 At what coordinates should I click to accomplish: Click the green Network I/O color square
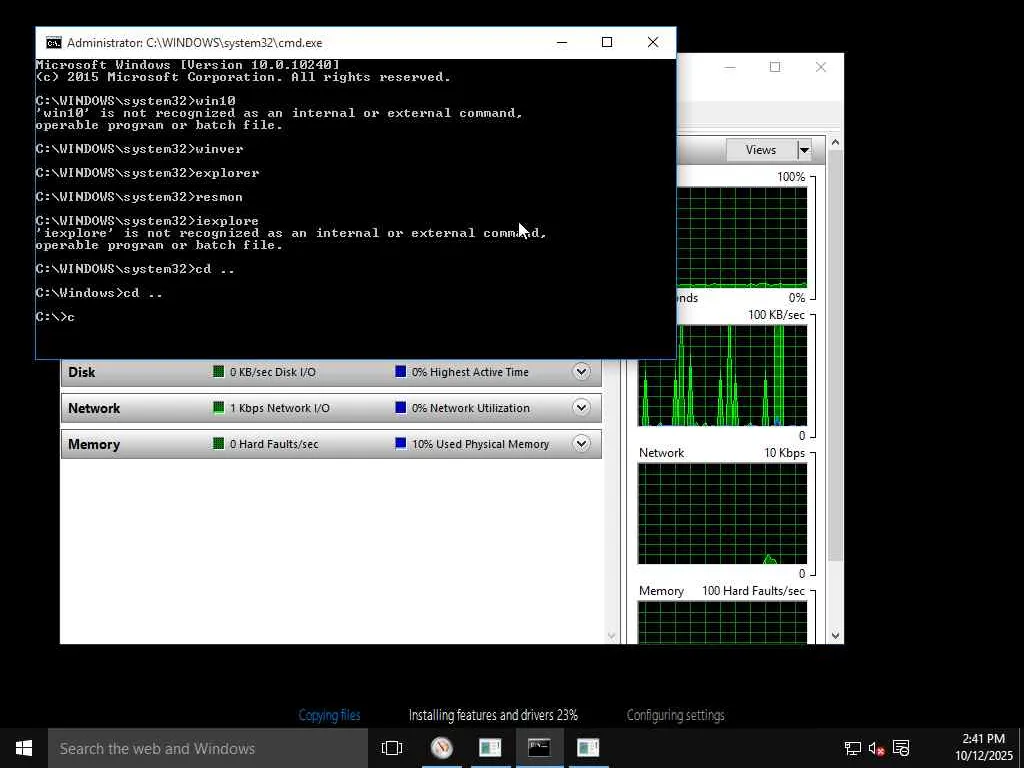(x=219, y=408)
